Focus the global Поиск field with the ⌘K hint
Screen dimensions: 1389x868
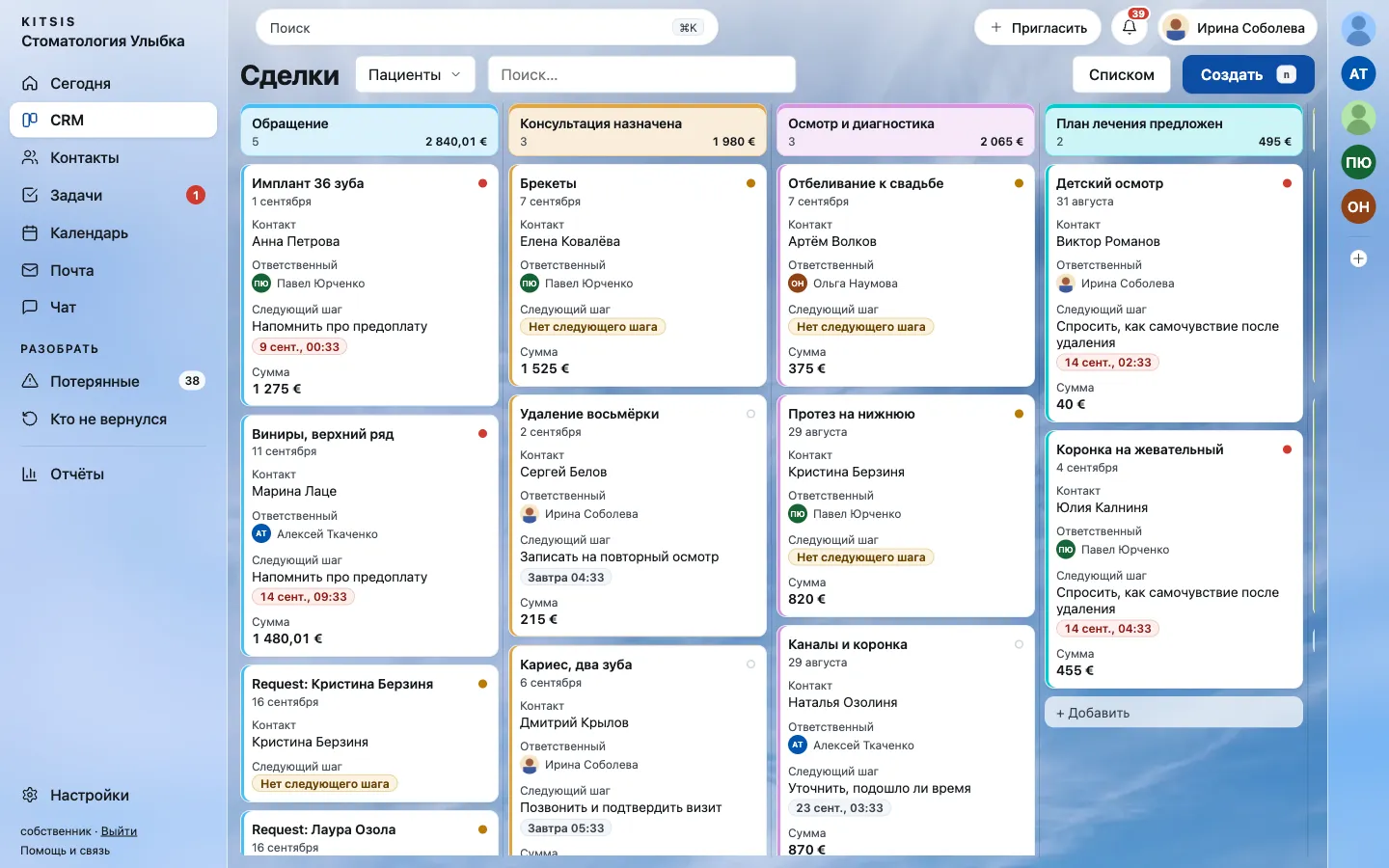click(487, 28)
